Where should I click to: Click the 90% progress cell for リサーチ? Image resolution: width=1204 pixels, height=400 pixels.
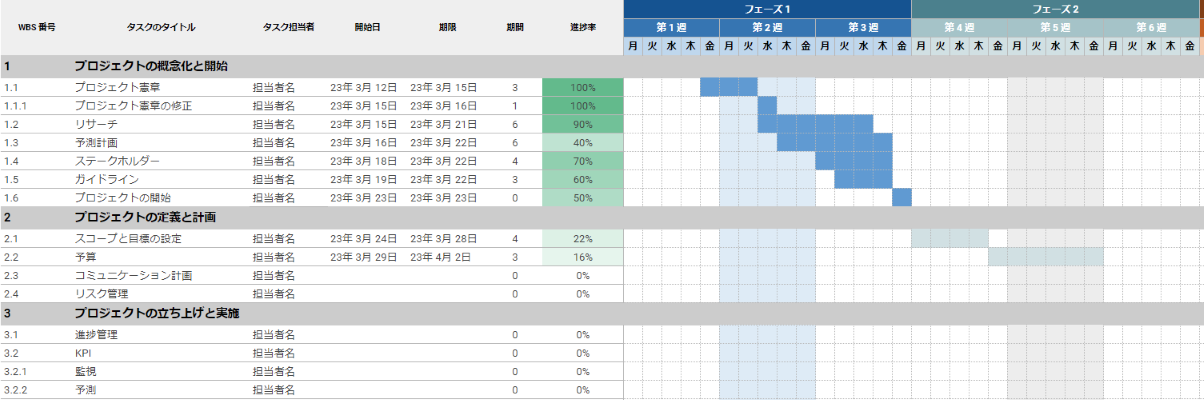[582, 124]
